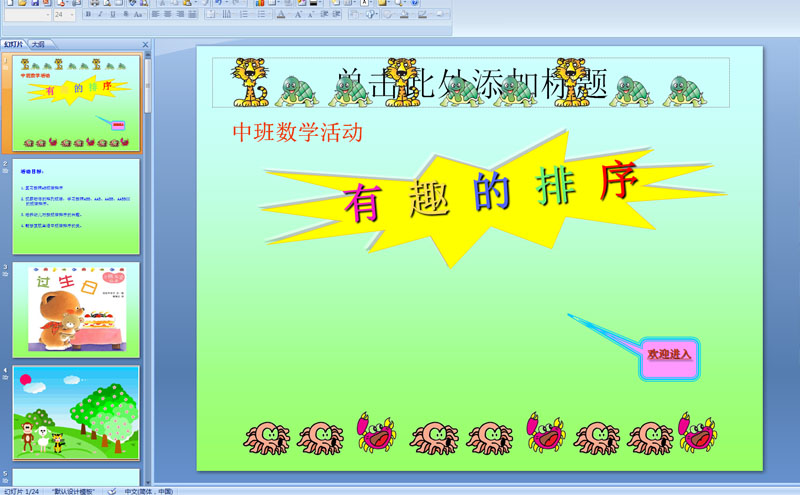Apply distributed text alignment
The height and width of the screenshot is (495, 800).
(x=192, y=14)
